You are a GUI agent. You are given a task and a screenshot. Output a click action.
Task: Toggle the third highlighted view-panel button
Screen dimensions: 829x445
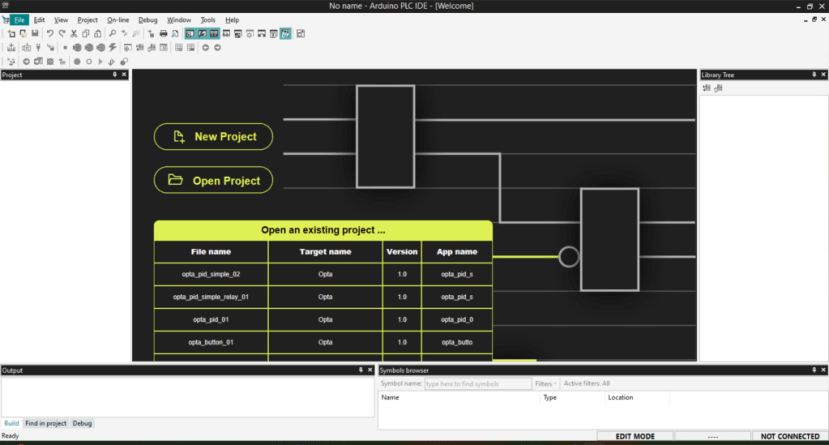tap(214, 34)
